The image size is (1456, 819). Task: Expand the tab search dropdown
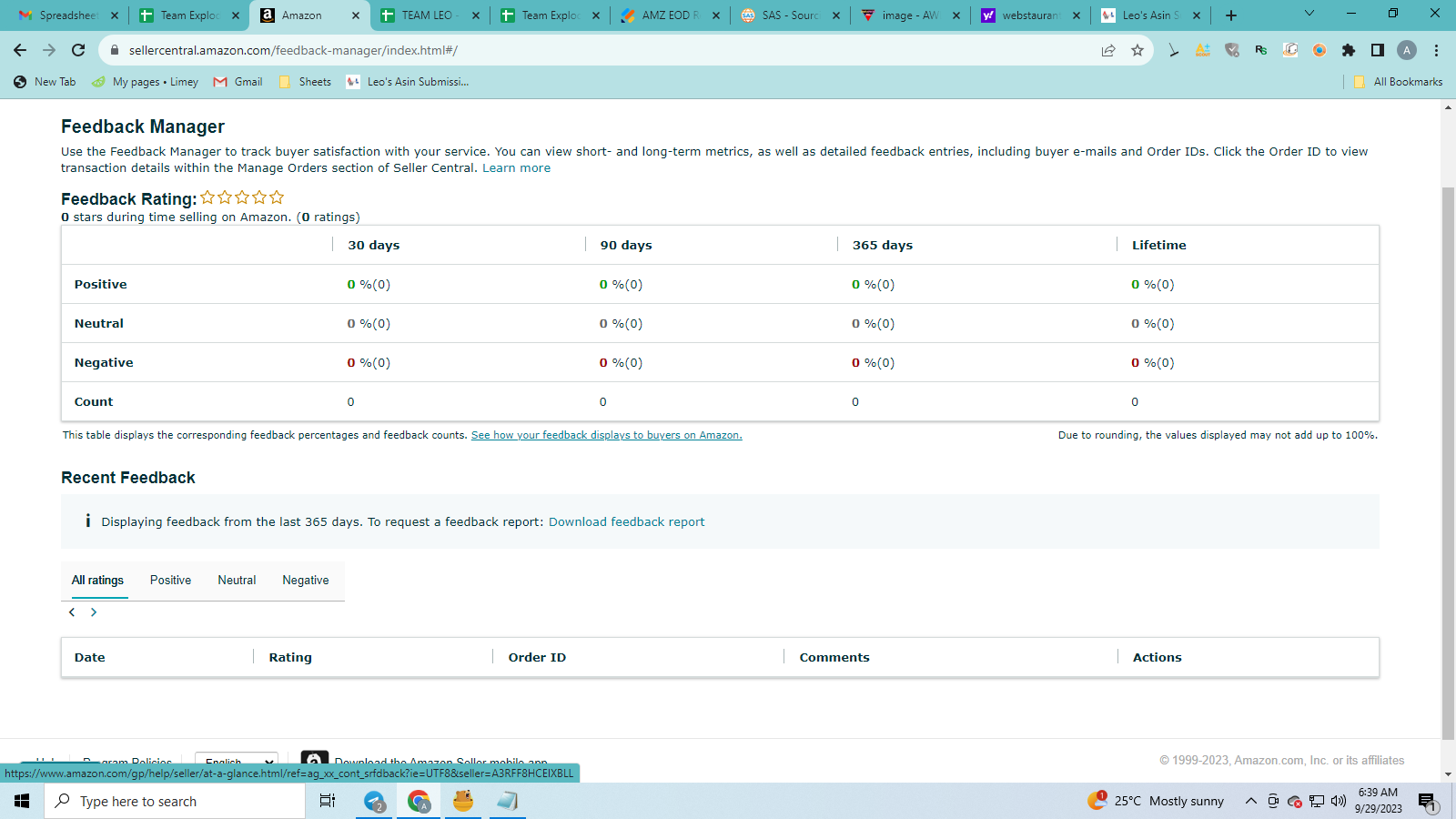[1309, 14]
